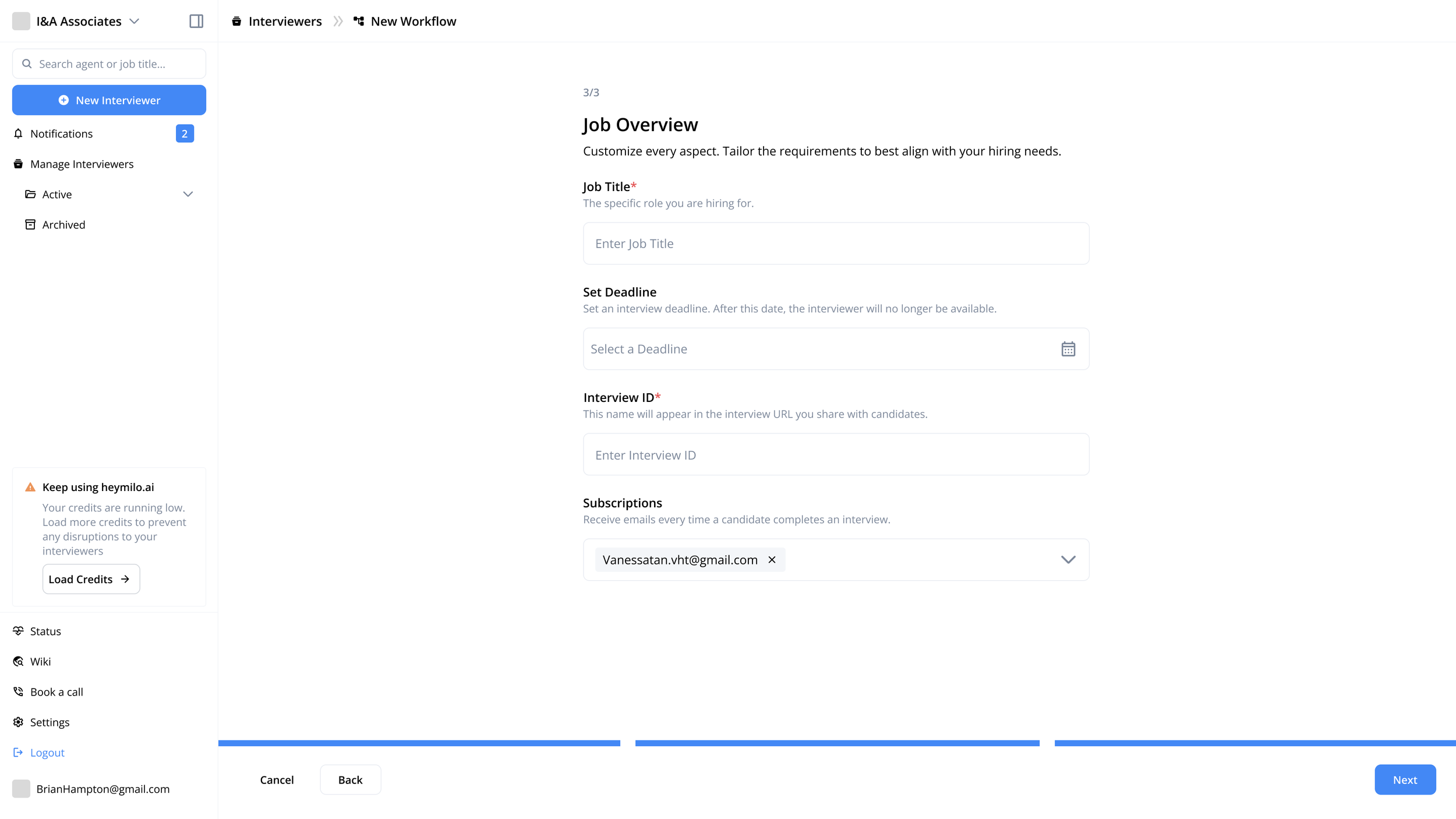
Task: Open the Status page
Action: click(x=45, y=631)
